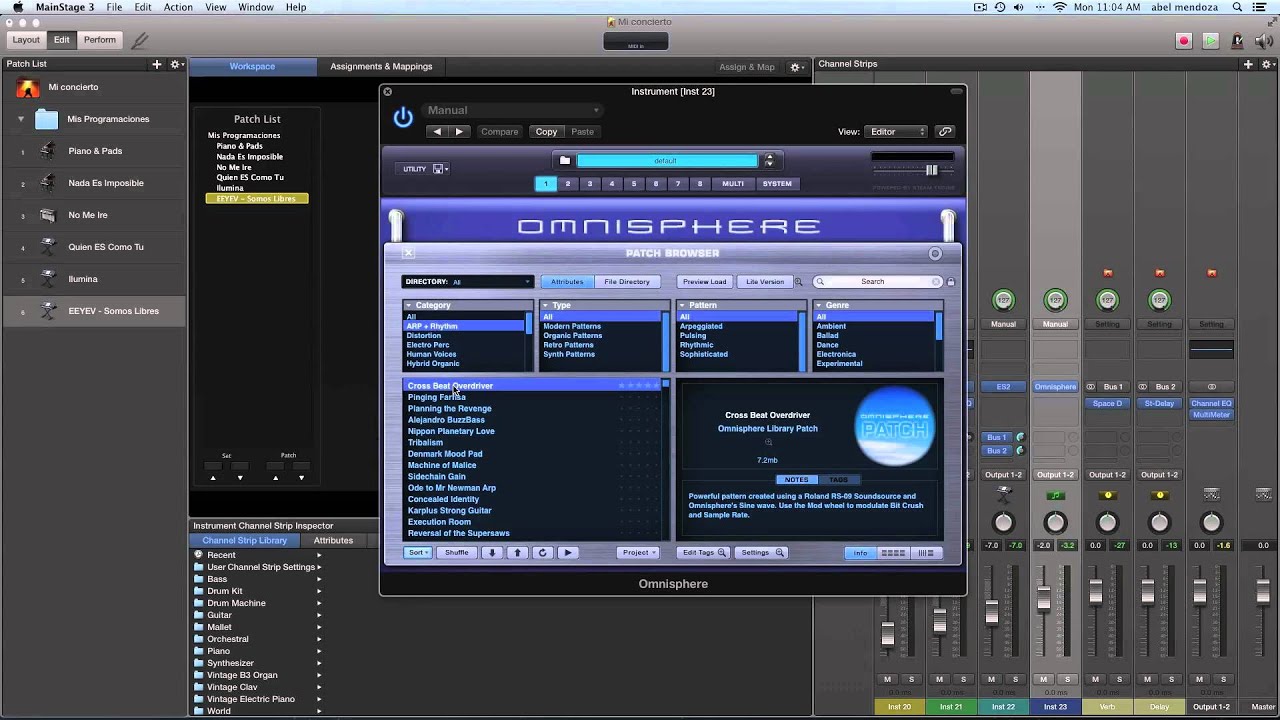Select the Info view button
This screenshot has width=1280, height=720.
pos(860,553)
